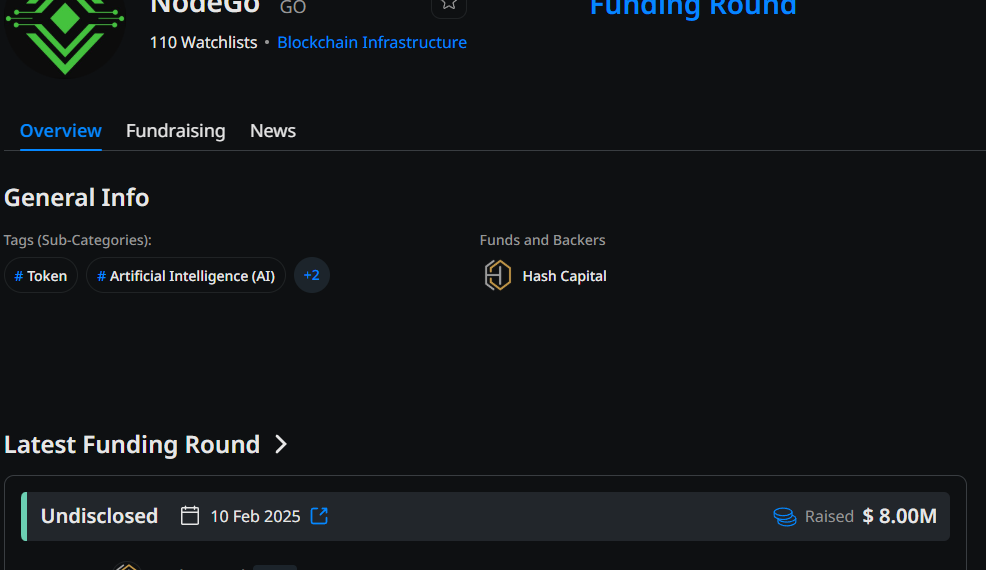986x570 pixels.
Task: Open the Blockchain Infrastructure category link
Action: (371, 42)
